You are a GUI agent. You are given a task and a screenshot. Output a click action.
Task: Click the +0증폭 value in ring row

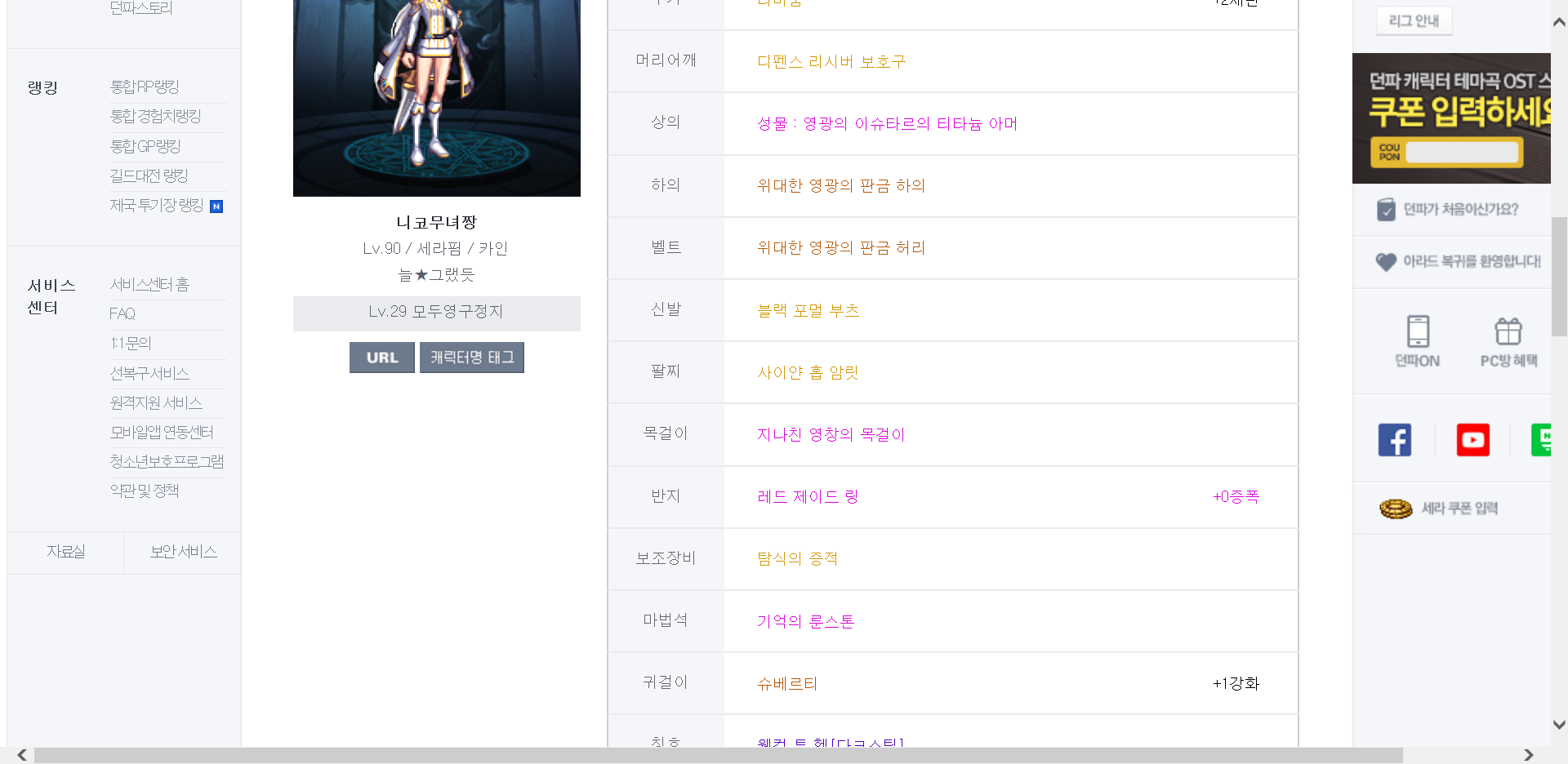(1236, 496)
